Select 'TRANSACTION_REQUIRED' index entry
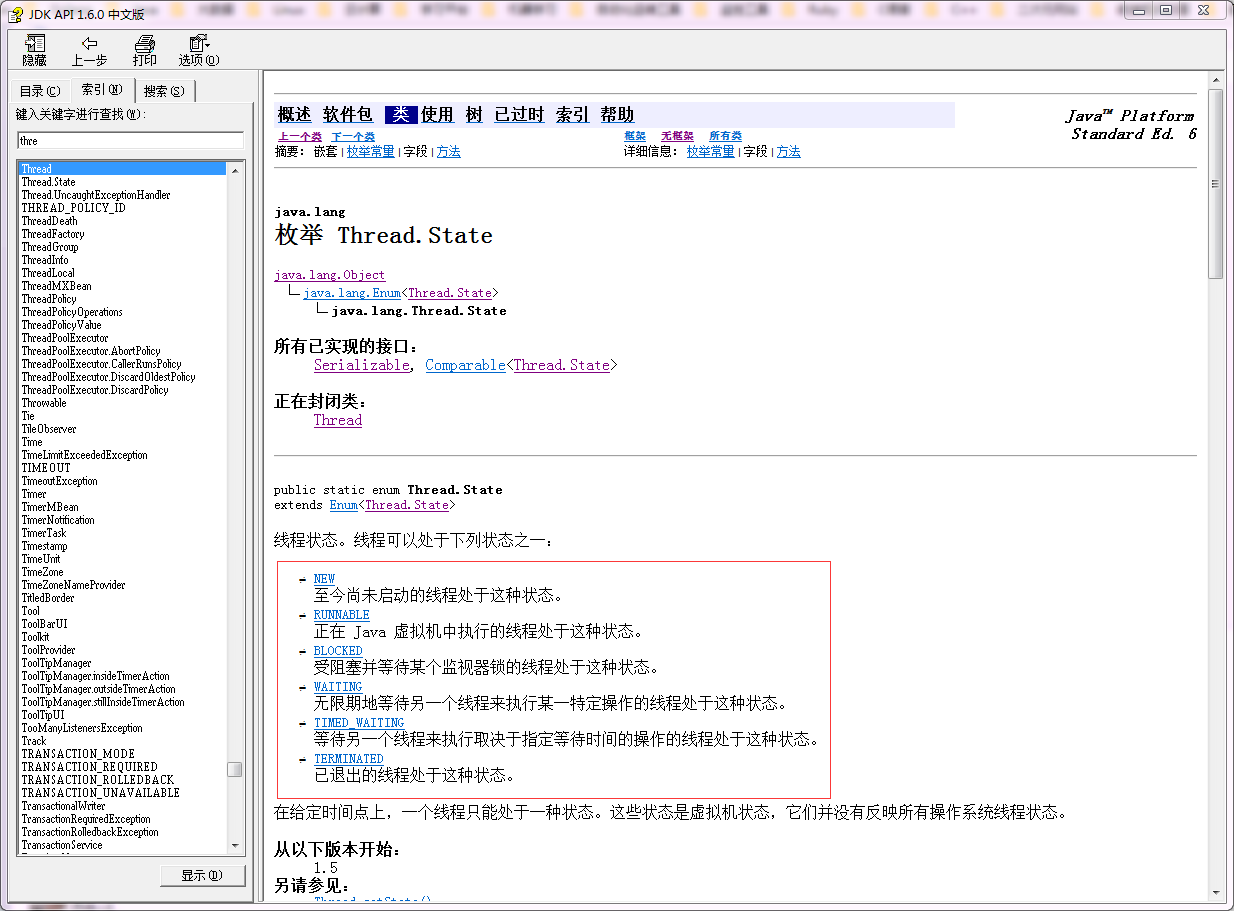 [x=90, y=767]
